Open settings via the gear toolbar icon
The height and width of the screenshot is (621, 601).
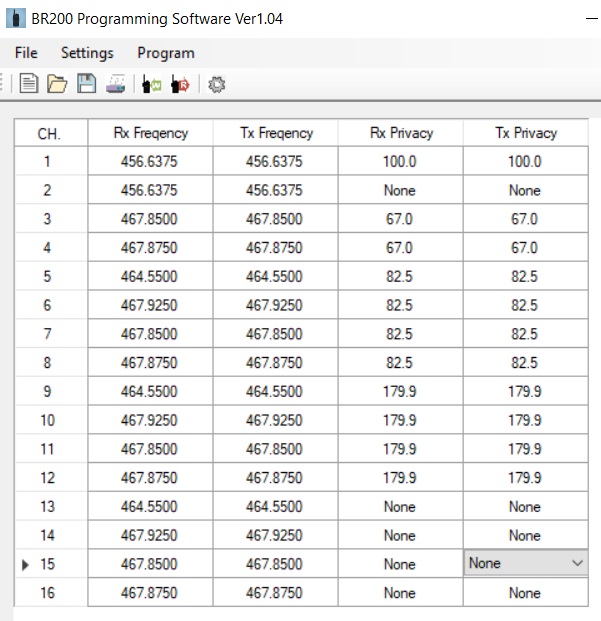click(217, 84)
